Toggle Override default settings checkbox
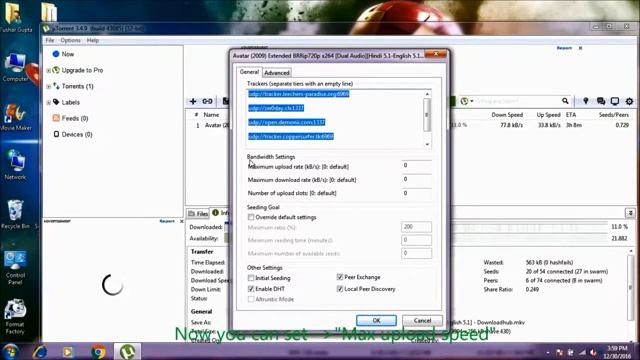This screenshot has width=640, height=360. [x=251, y=217]
